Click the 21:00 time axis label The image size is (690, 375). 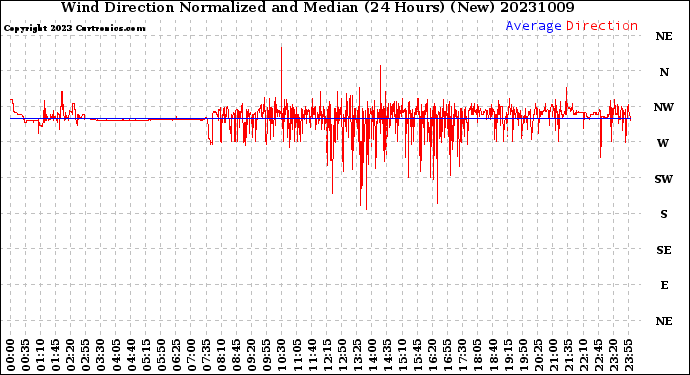tap(553, 355)
